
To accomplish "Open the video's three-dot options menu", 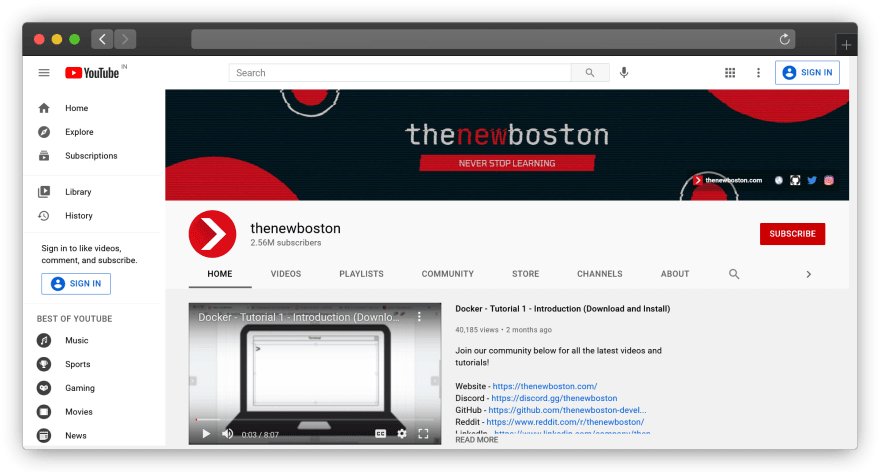I will pos(419,317).
